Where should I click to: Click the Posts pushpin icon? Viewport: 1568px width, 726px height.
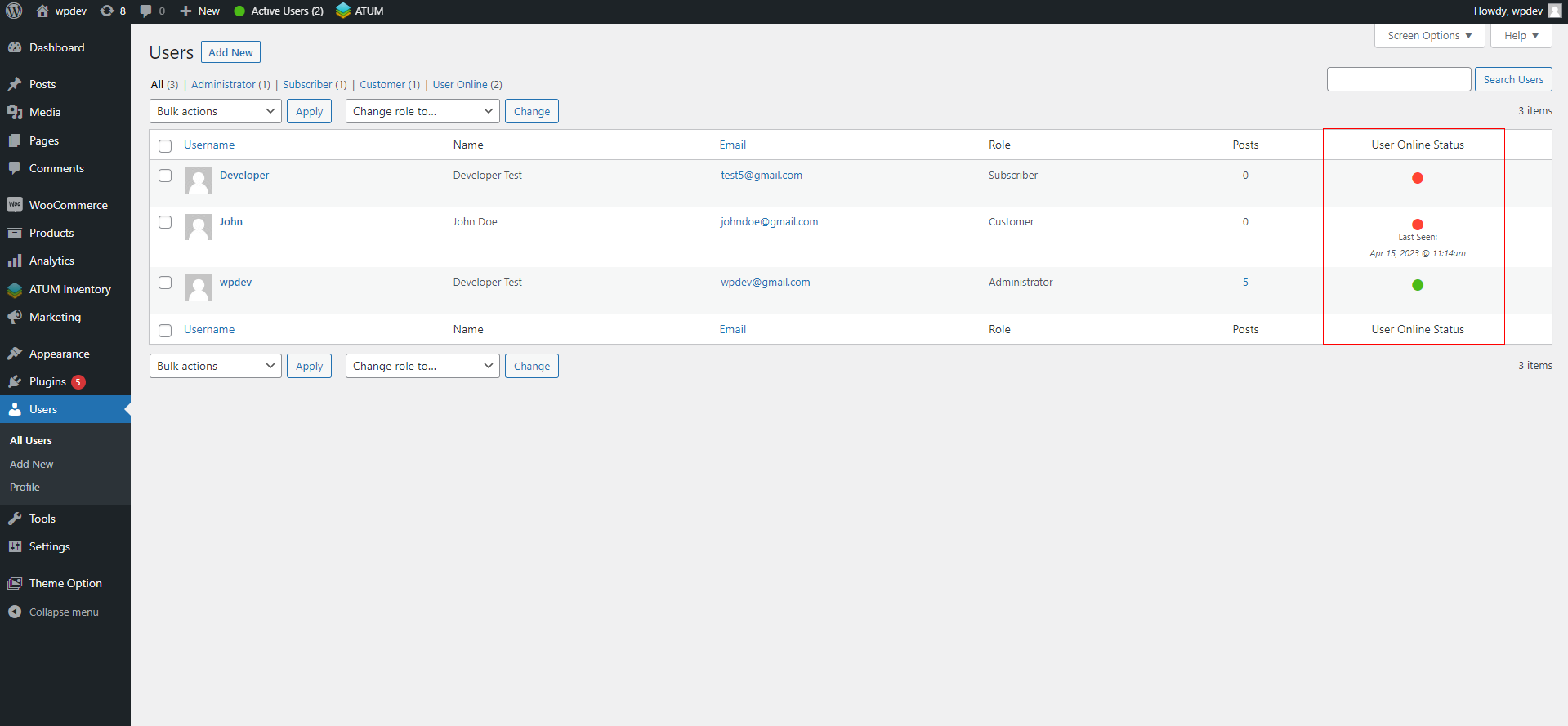pyautogui.click(x=15, y=84)
